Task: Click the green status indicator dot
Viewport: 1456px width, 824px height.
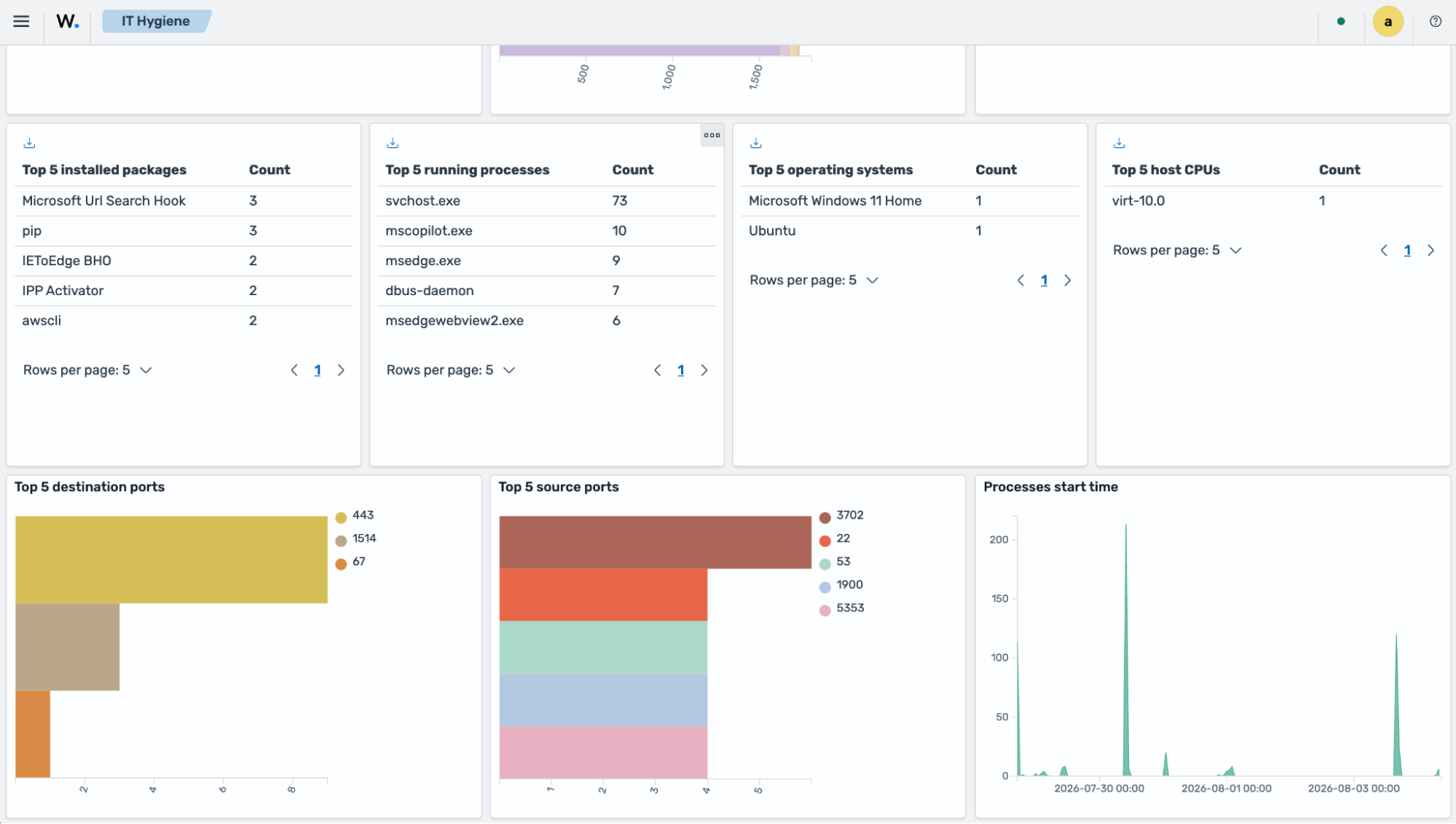Action: (x=1341, y=21)
